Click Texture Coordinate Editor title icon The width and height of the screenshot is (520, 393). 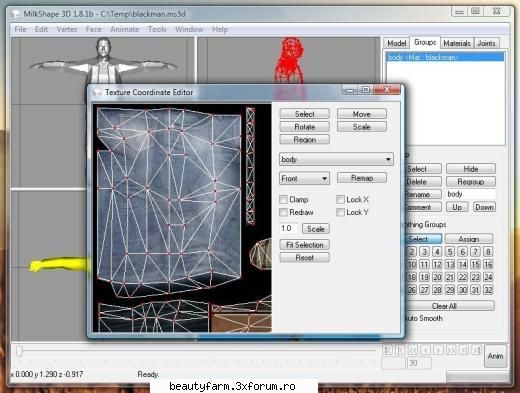coord(97,92)
